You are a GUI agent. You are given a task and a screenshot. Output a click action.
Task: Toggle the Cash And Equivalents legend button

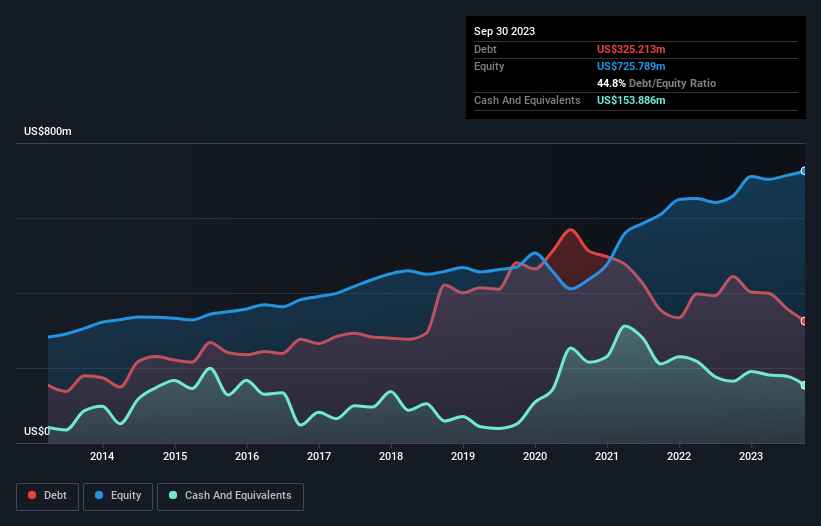pyautogui.click(x=230, y=496)
